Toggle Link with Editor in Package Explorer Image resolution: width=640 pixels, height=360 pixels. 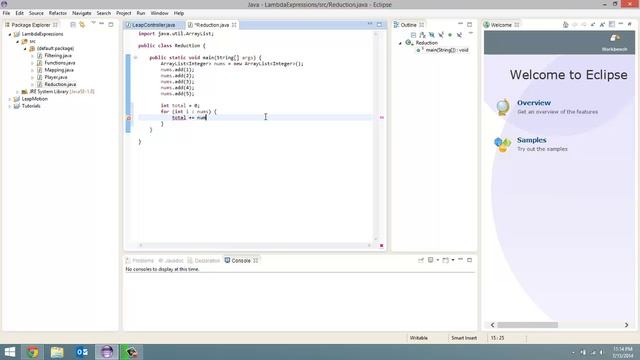click(82, 24)
